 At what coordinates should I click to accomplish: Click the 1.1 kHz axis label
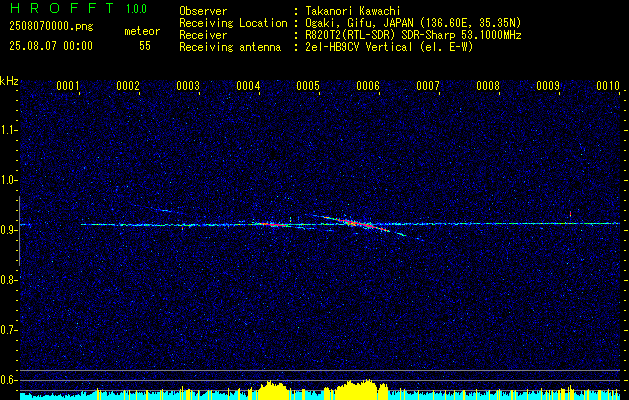tap(9, 130)
